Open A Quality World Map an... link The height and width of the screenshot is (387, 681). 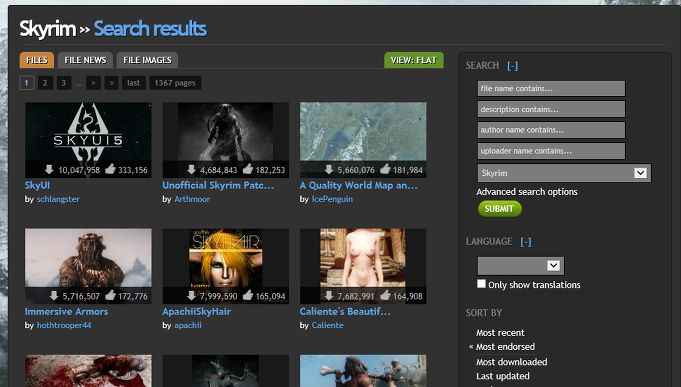tap(358, 185)
